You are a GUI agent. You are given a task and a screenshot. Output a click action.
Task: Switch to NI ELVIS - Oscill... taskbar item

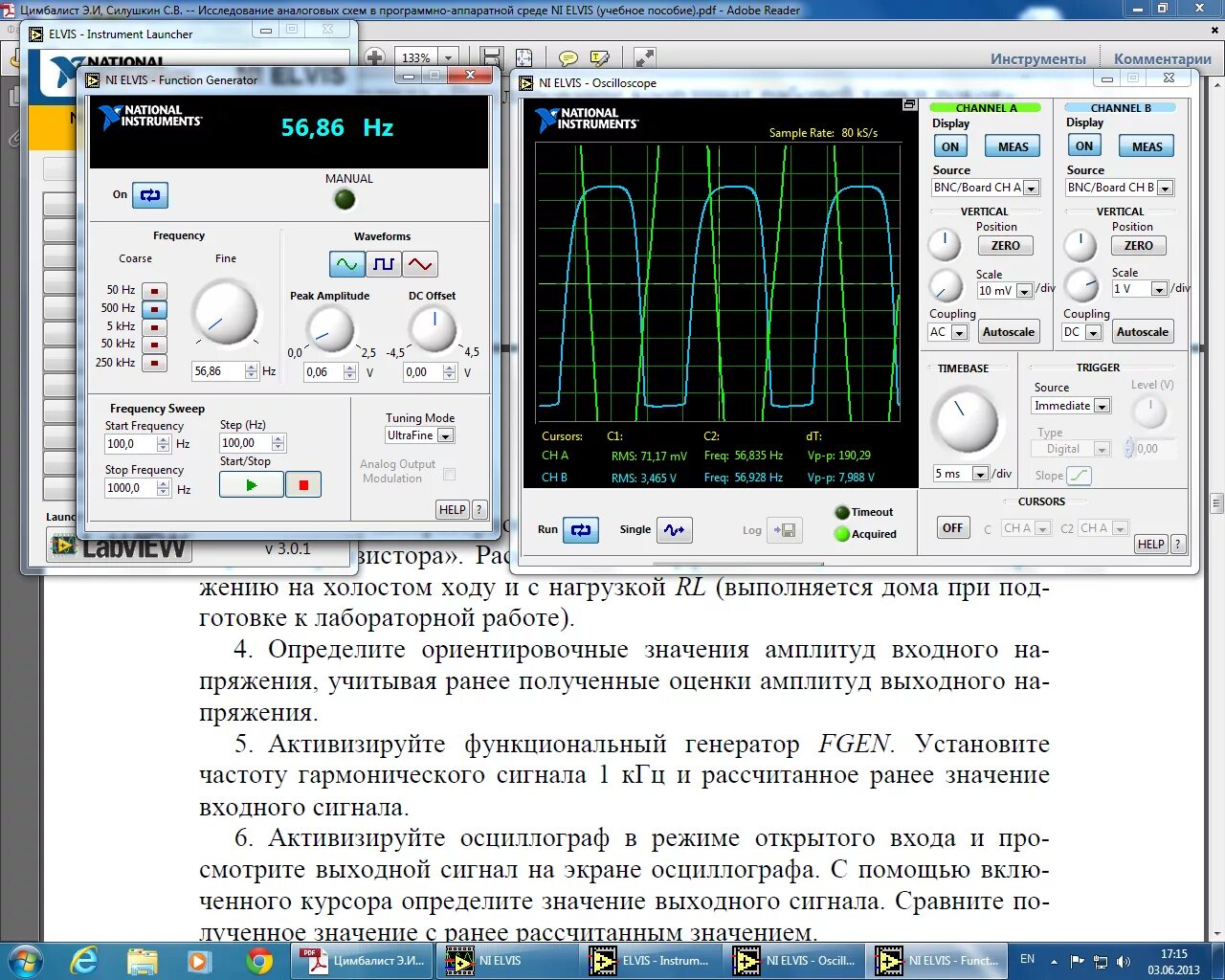click(794, 960)
